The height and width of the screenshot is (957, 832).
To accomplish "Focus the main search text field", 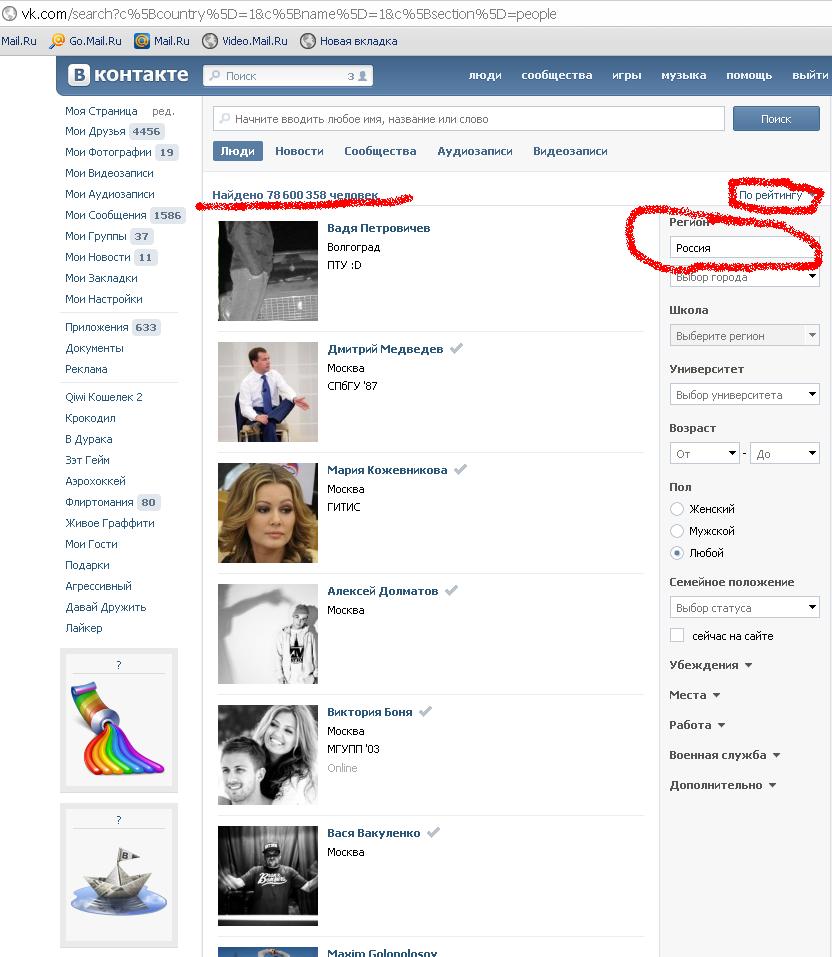I will tap(469, 118).
